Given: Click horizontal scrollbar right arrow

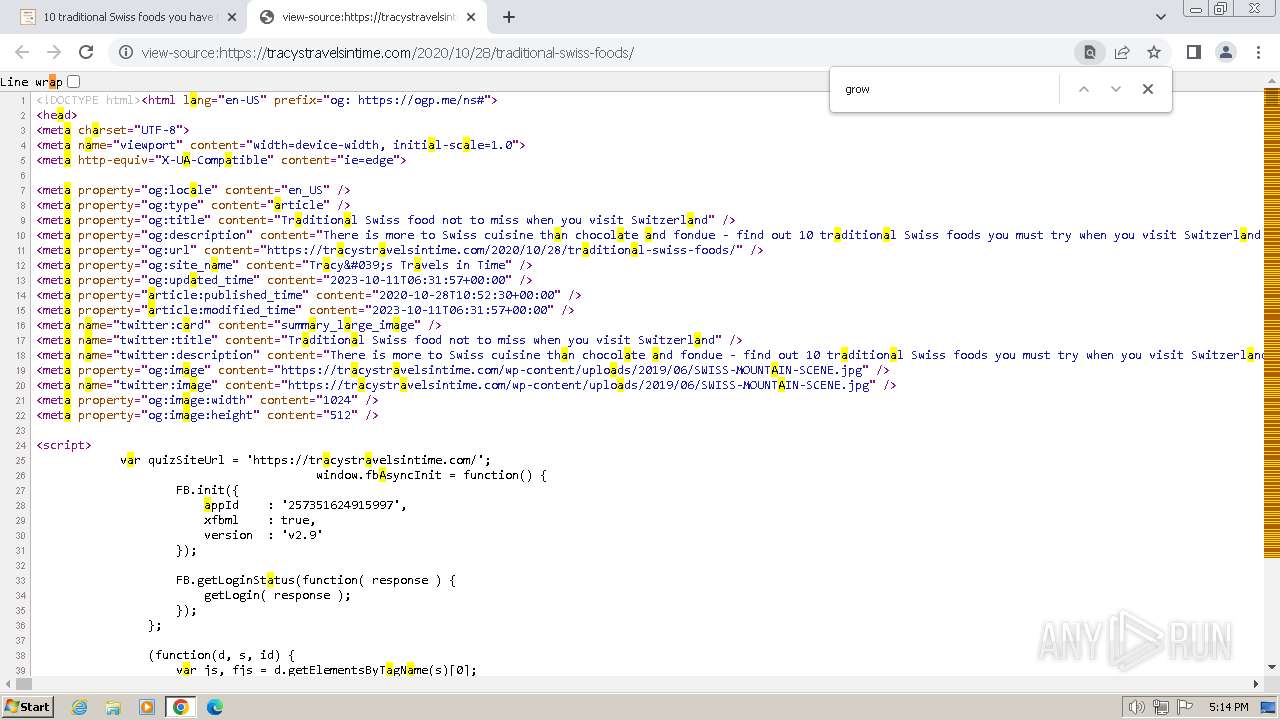Looking at the screenshot, I should (1256, 684).
